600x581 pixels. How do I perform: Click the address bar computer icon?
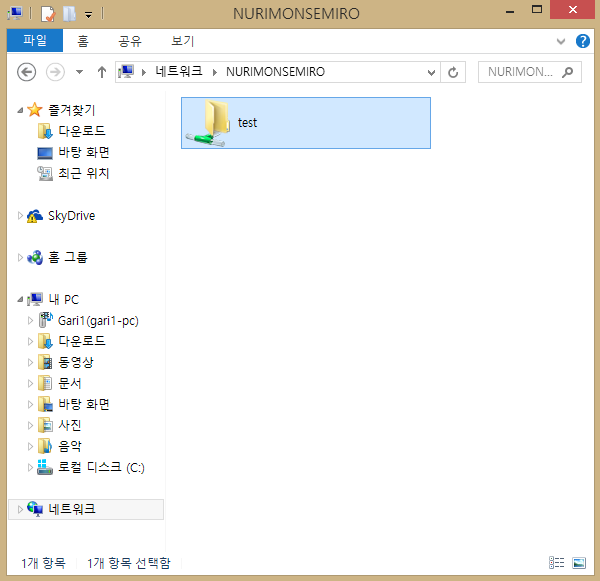[x=126, y=72]
